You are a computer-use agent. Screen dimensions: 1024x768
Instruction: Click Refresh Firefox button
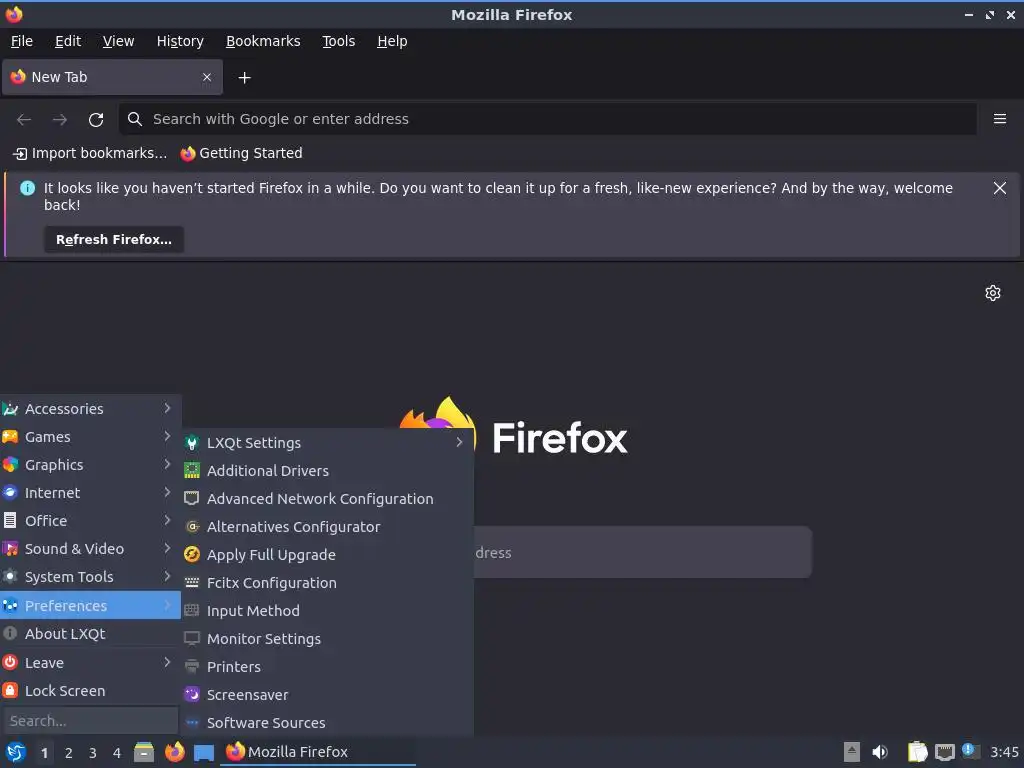click(x=114, y=240)
